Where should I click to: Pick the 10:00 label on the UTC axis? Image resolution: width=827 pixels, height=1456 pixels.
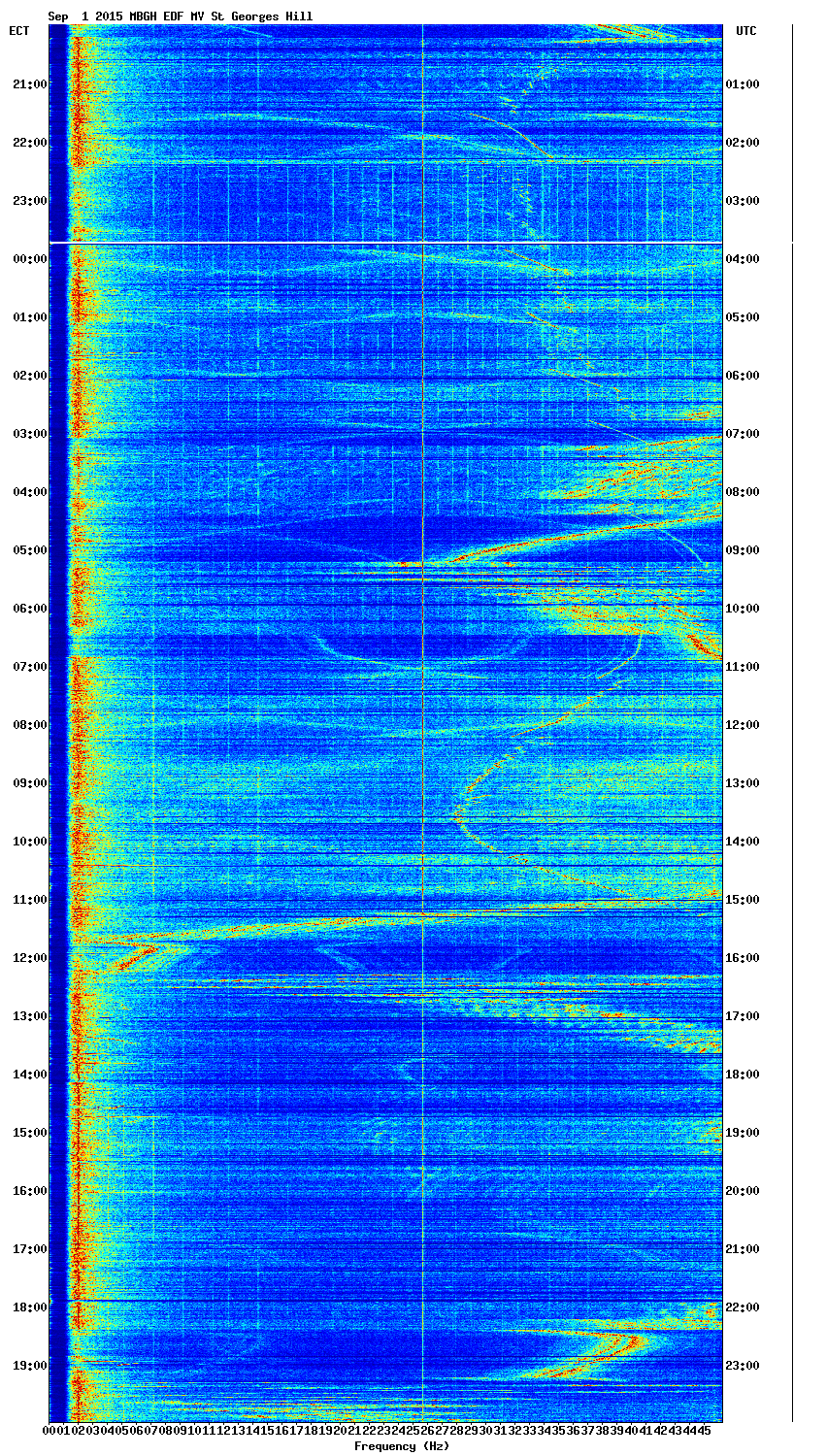click(x=743, y=609)
